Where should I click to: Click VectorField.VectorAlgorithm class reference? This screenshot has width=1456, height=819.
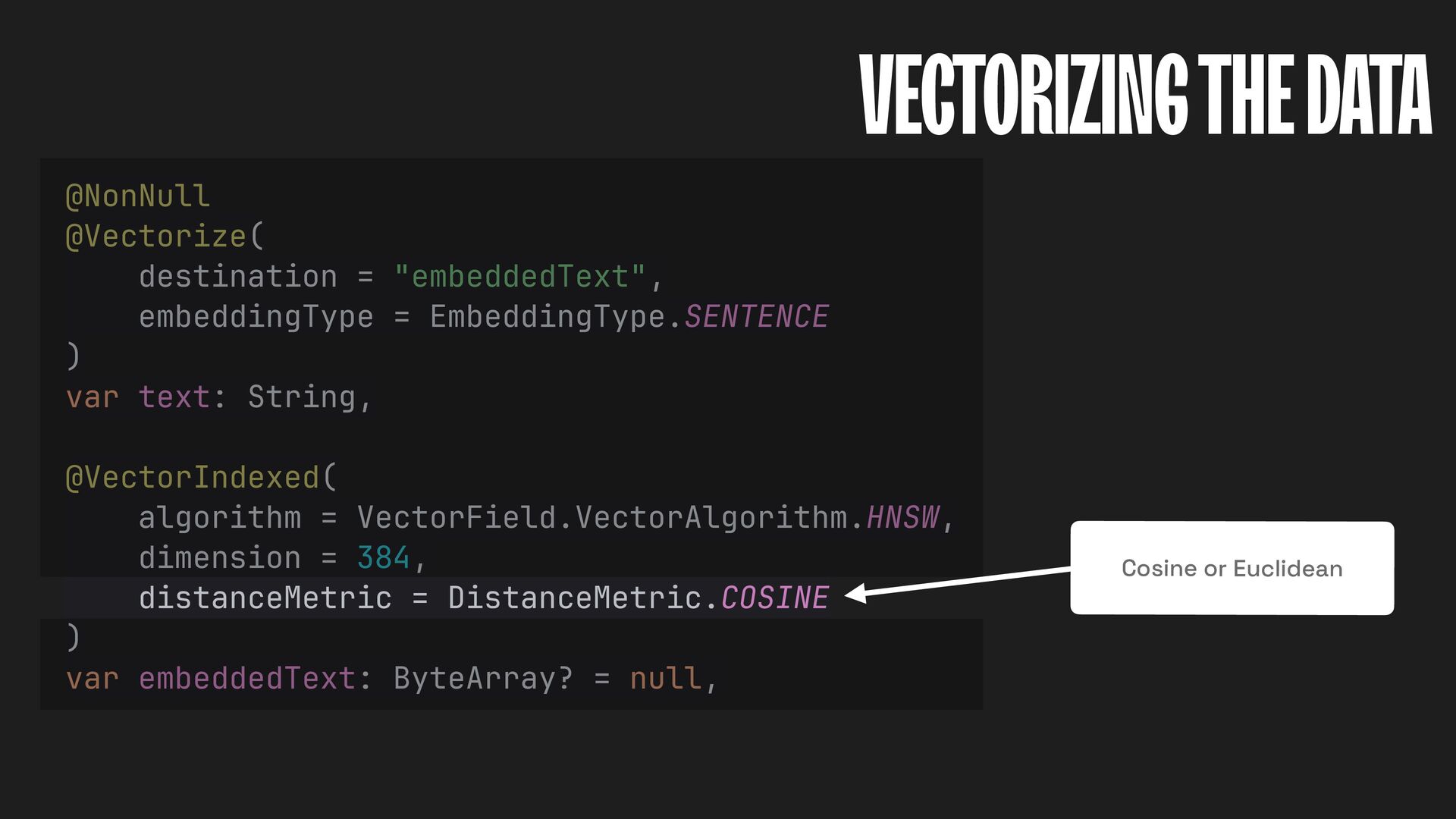tap(603, 518)
